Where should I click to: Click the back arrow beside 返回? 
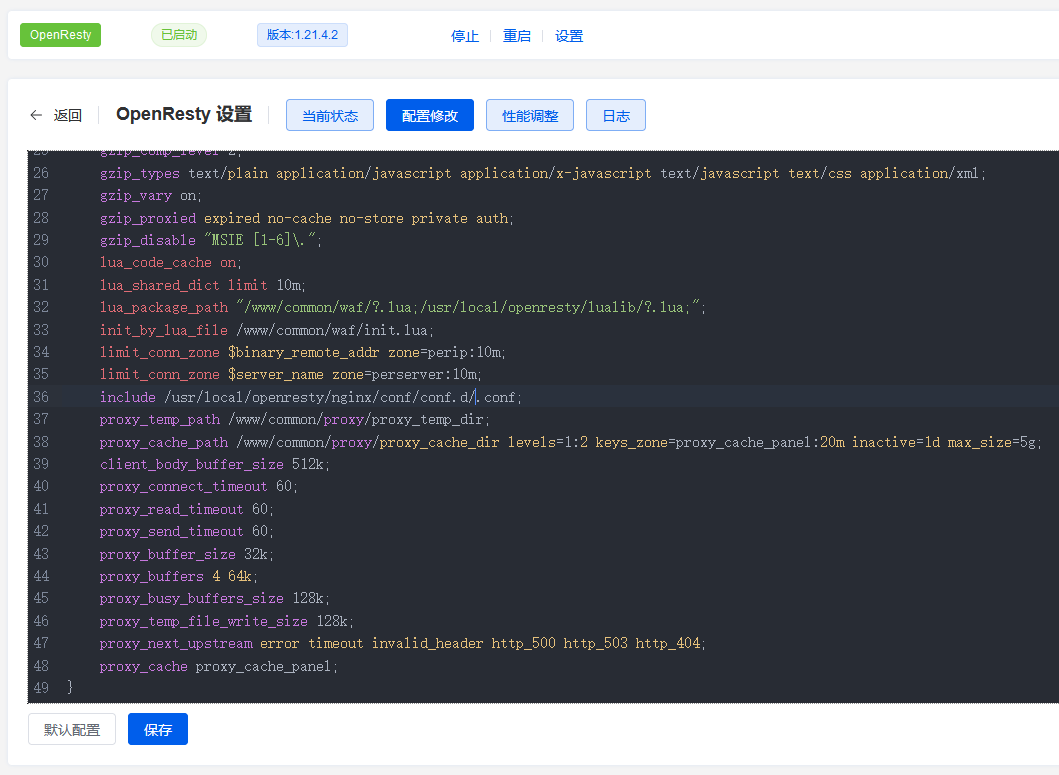click(35, 115)
